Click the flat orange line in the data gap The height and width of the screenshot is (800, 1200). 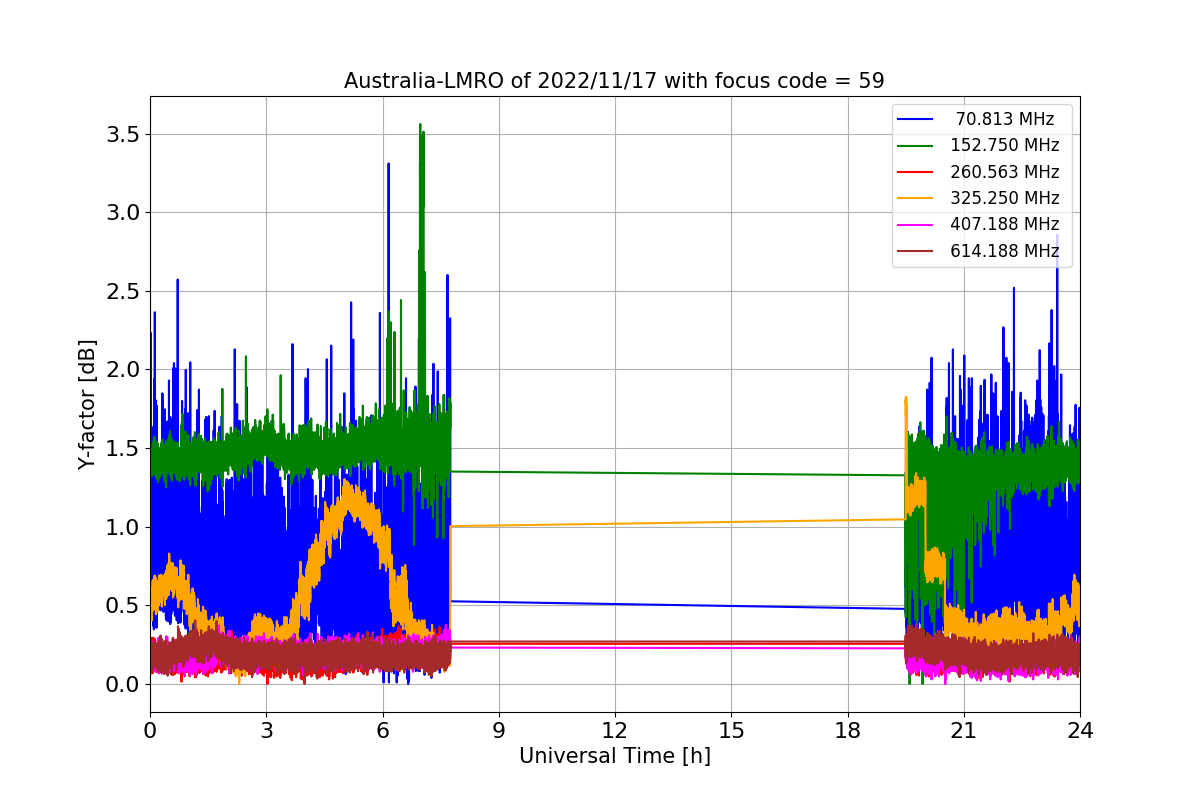click(x=678, y=523)
